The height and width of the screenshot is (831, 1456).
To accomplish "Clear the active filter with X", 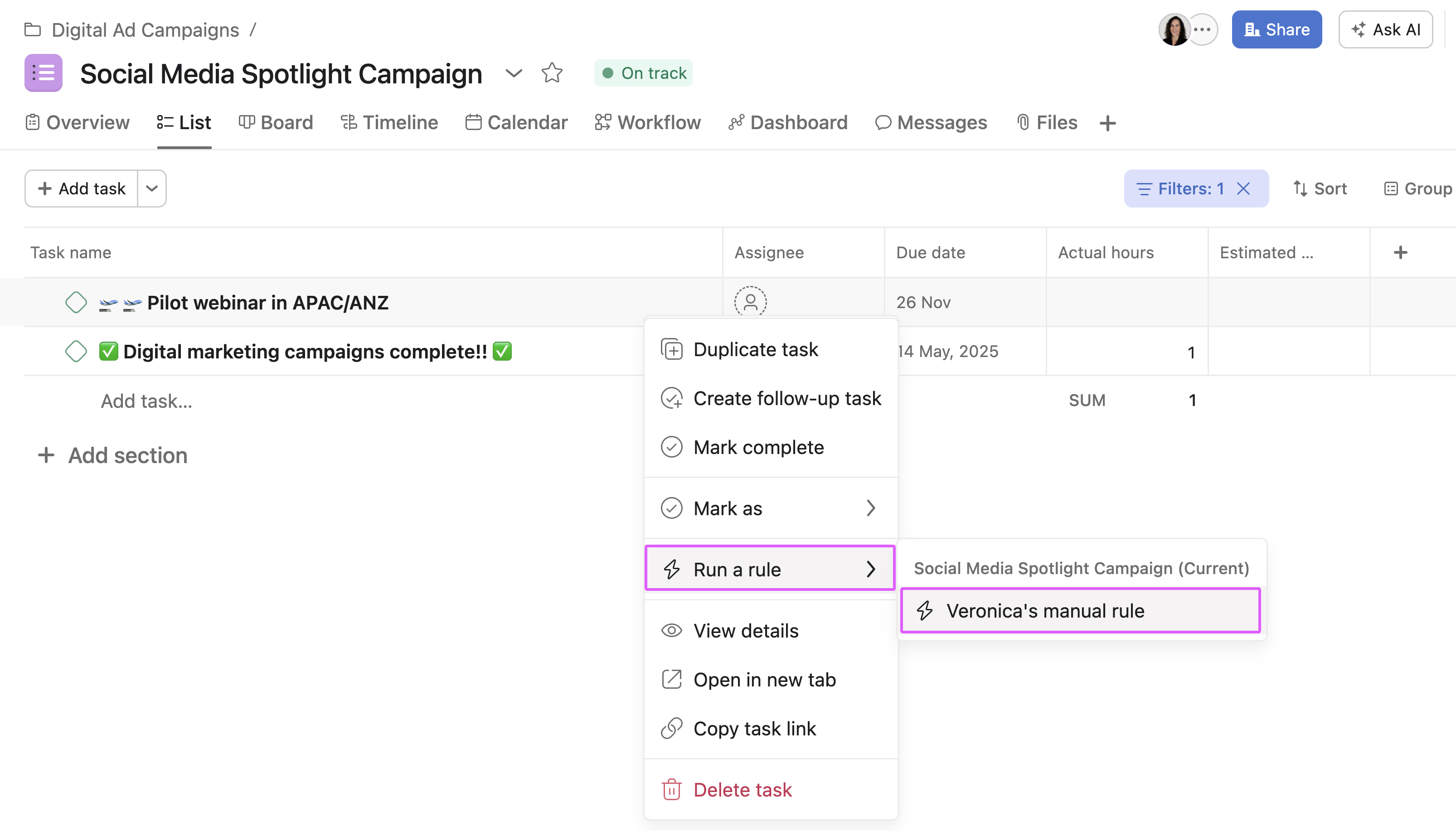I will (x=1243, y=188).
